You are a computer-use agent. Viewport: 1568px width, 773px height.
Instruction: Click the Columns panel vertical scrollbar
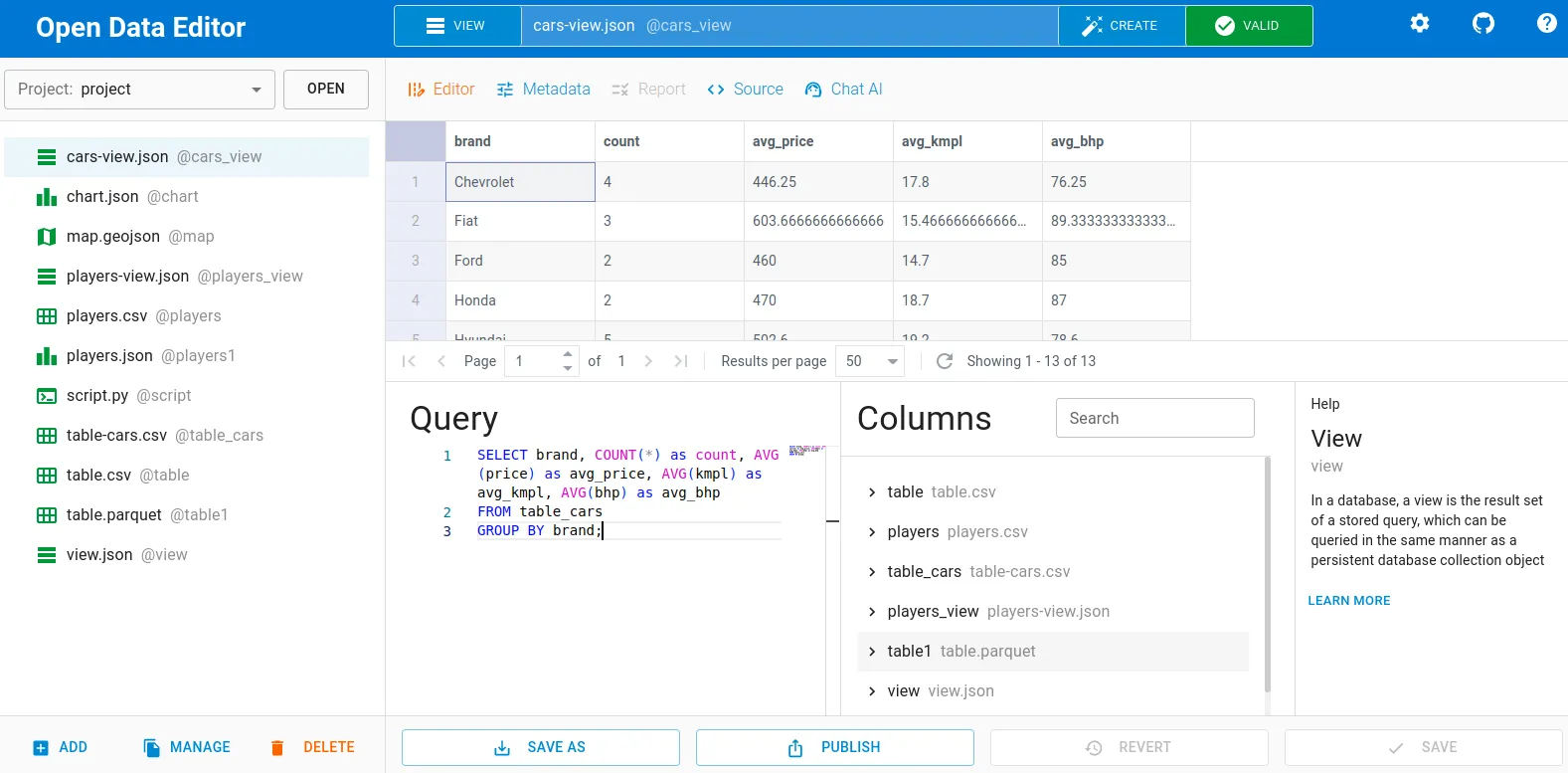[1267, 575]
